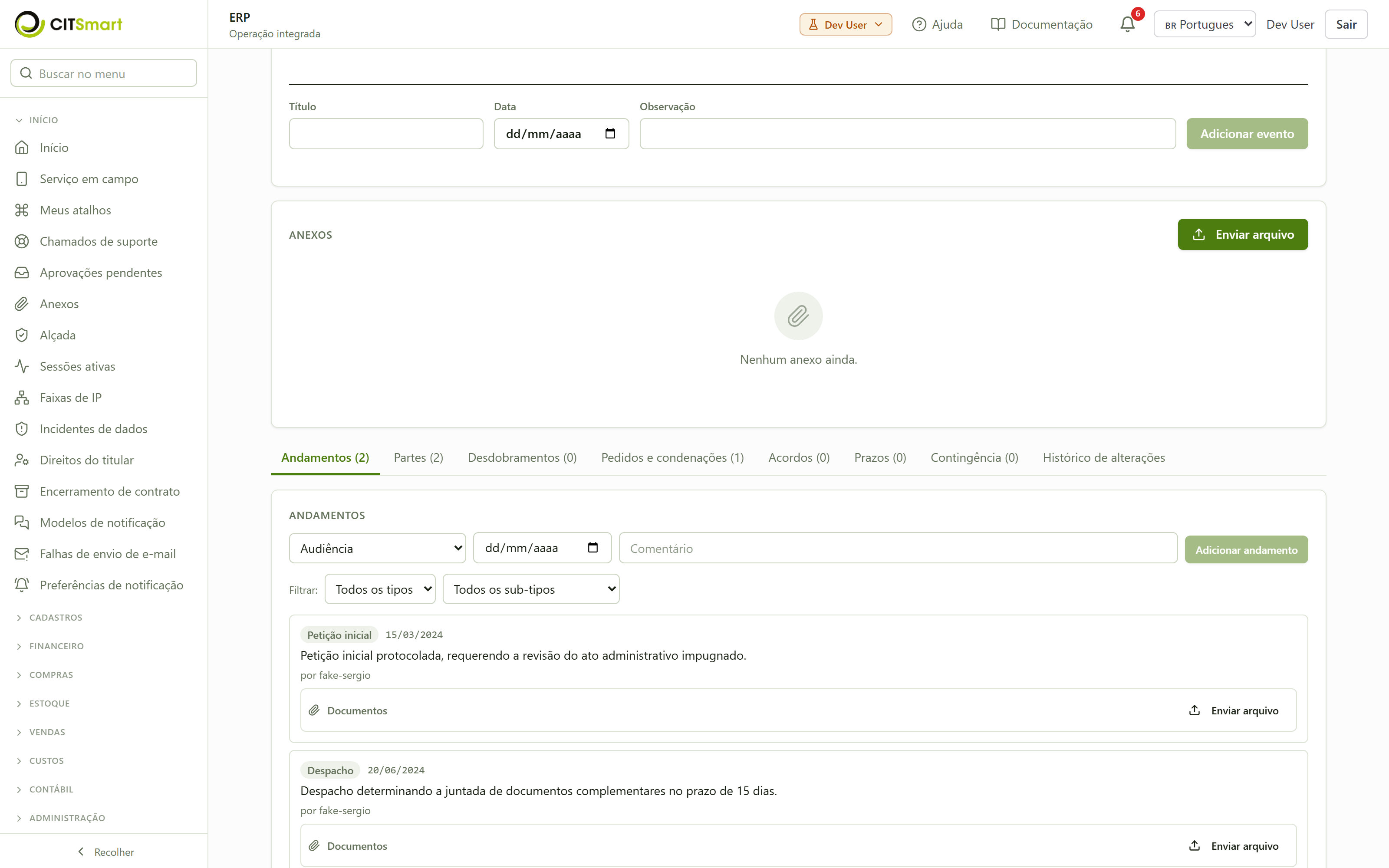Open the Histórico de alterações tab
1389x868 pixels.
point(1104,457)
